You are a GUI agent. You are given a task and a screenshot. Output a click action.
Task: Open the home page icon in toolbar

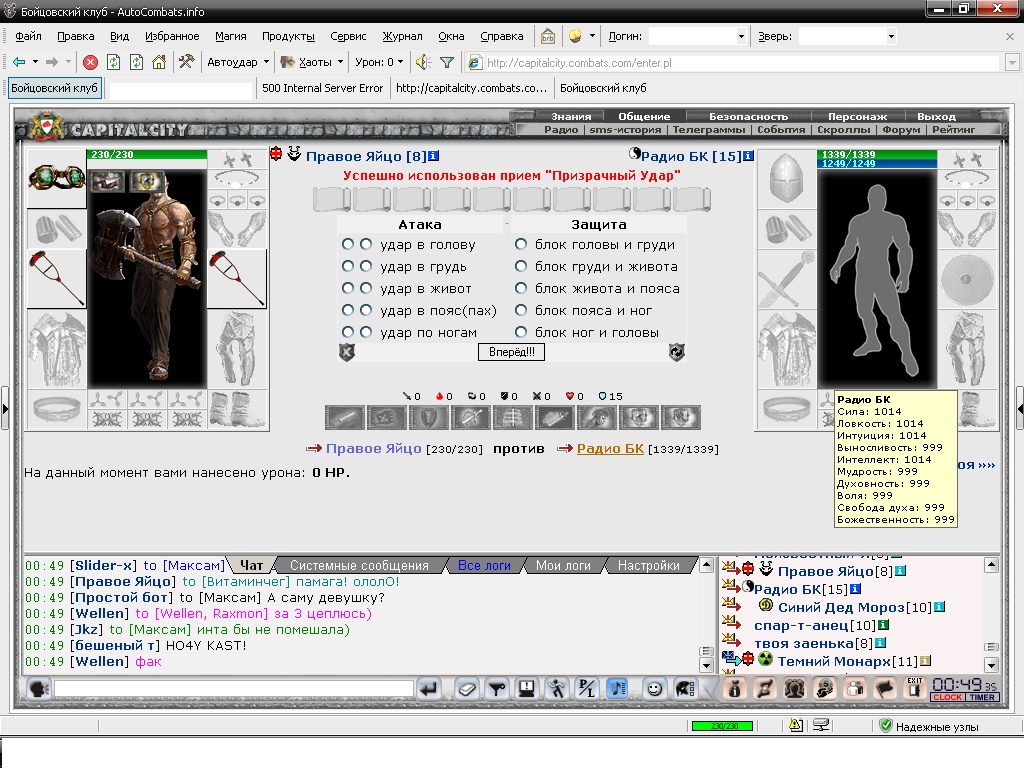[x=159, y=63]
